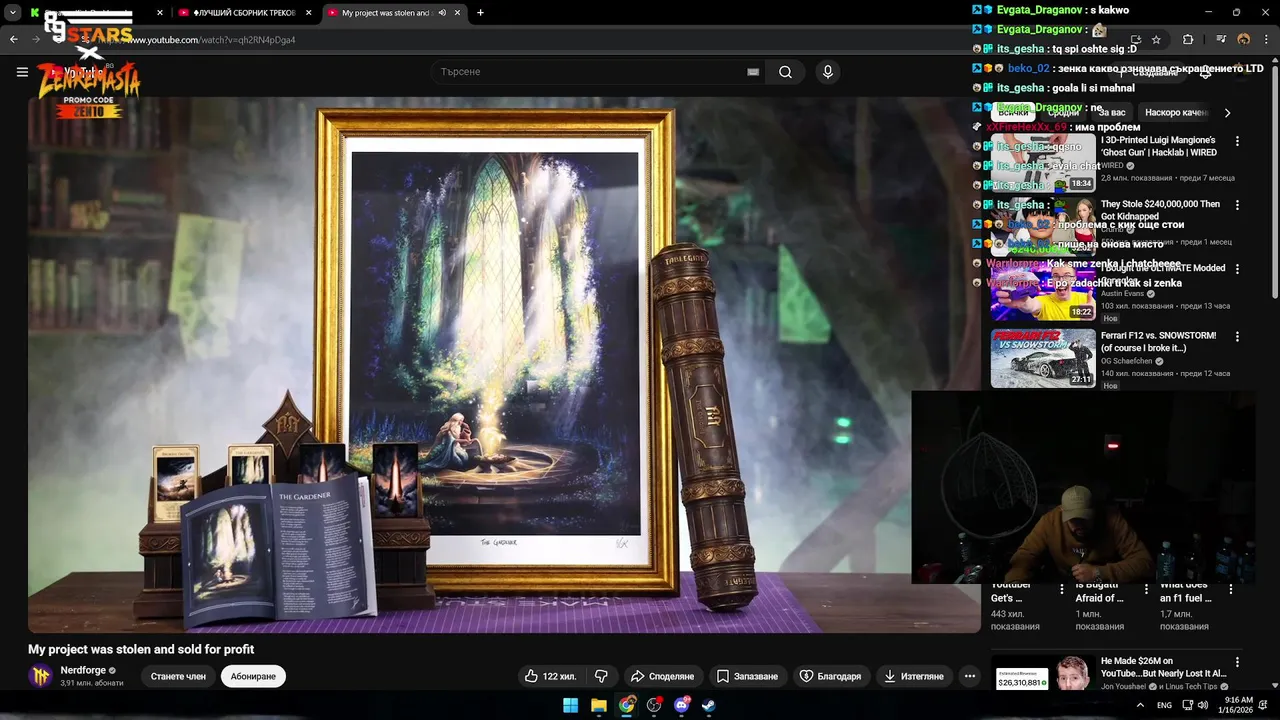This screenshot has height=720, width=1280.
Task: Open more actions ellipsis below the video
Action: pyautogui.click(x=969, y=676)
